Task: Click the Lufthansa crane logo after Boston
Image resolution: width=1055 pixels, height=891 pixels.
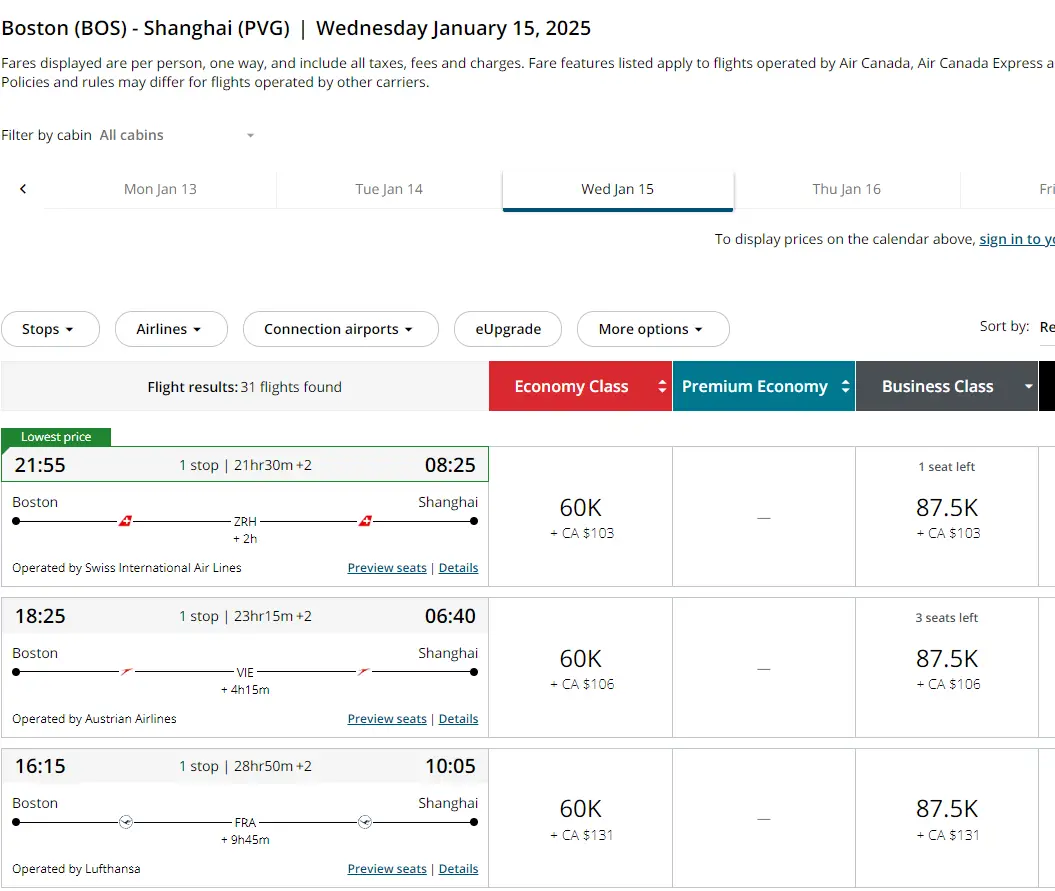Action: point(125,822)
